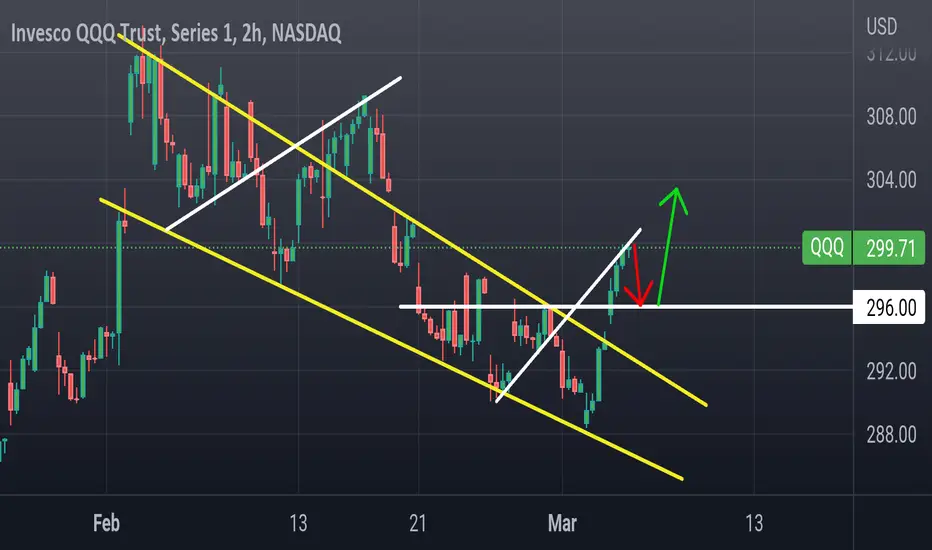Click the Mar date label on time axis

[x=562, y=523]
